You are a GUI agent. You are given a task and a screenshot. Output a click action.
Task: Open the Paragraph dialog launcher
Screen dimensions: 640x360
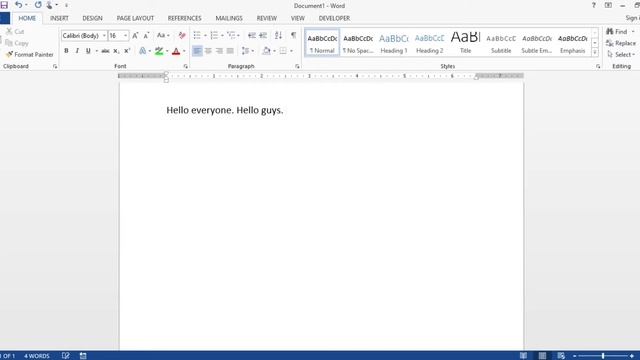(x=297, y=66)
